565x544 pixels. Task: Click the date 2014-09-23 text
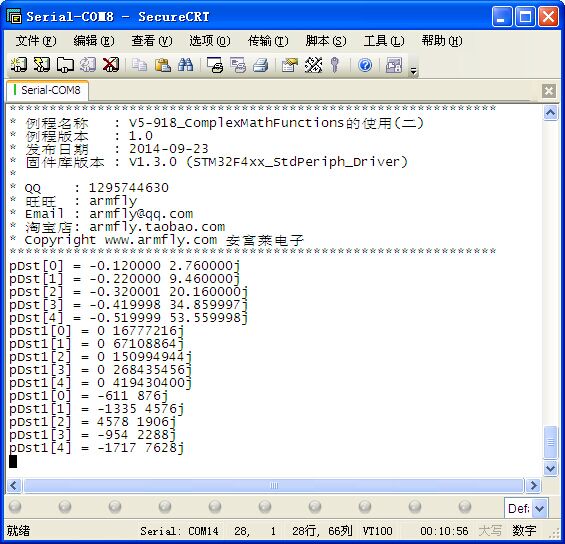[169, 148]
